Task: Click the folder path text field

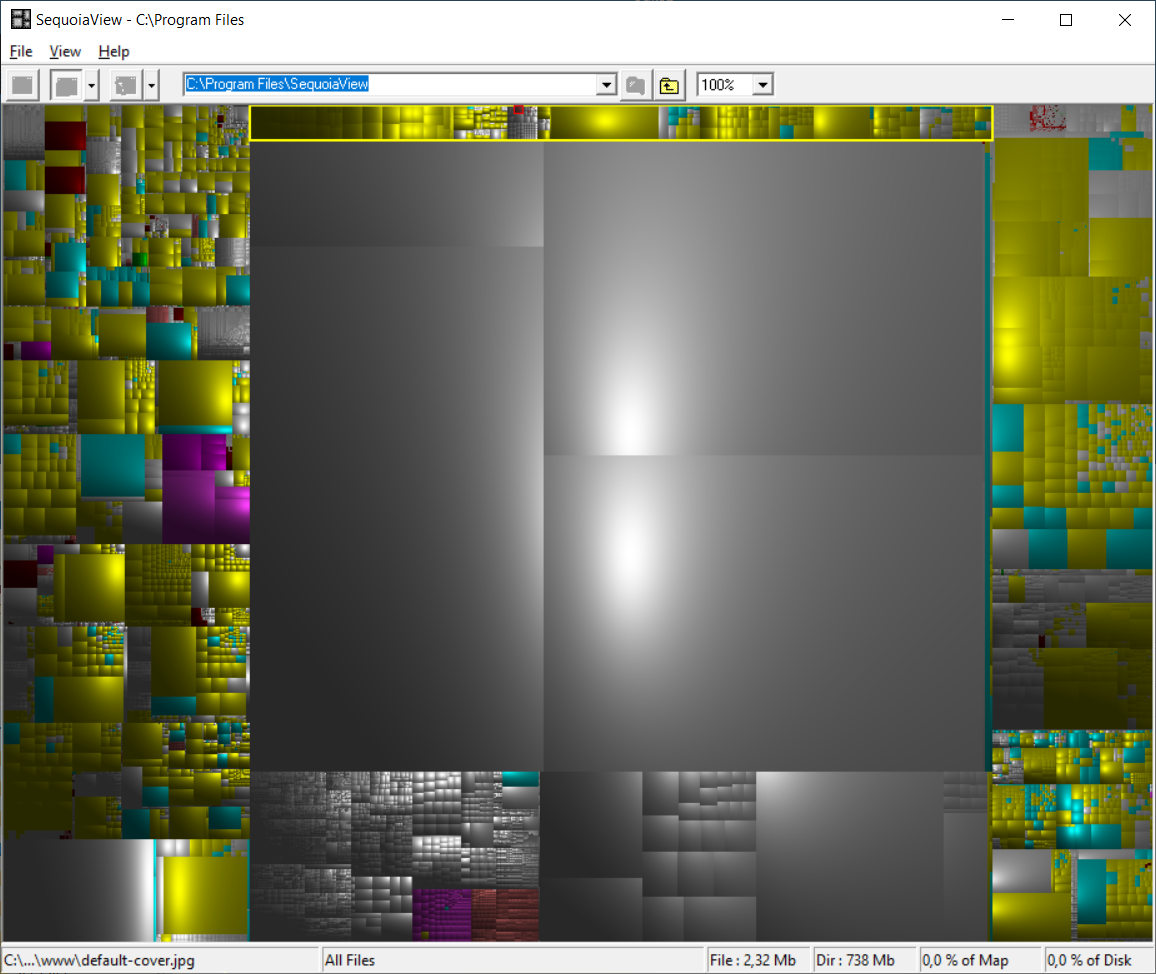Action: (390, 85)
